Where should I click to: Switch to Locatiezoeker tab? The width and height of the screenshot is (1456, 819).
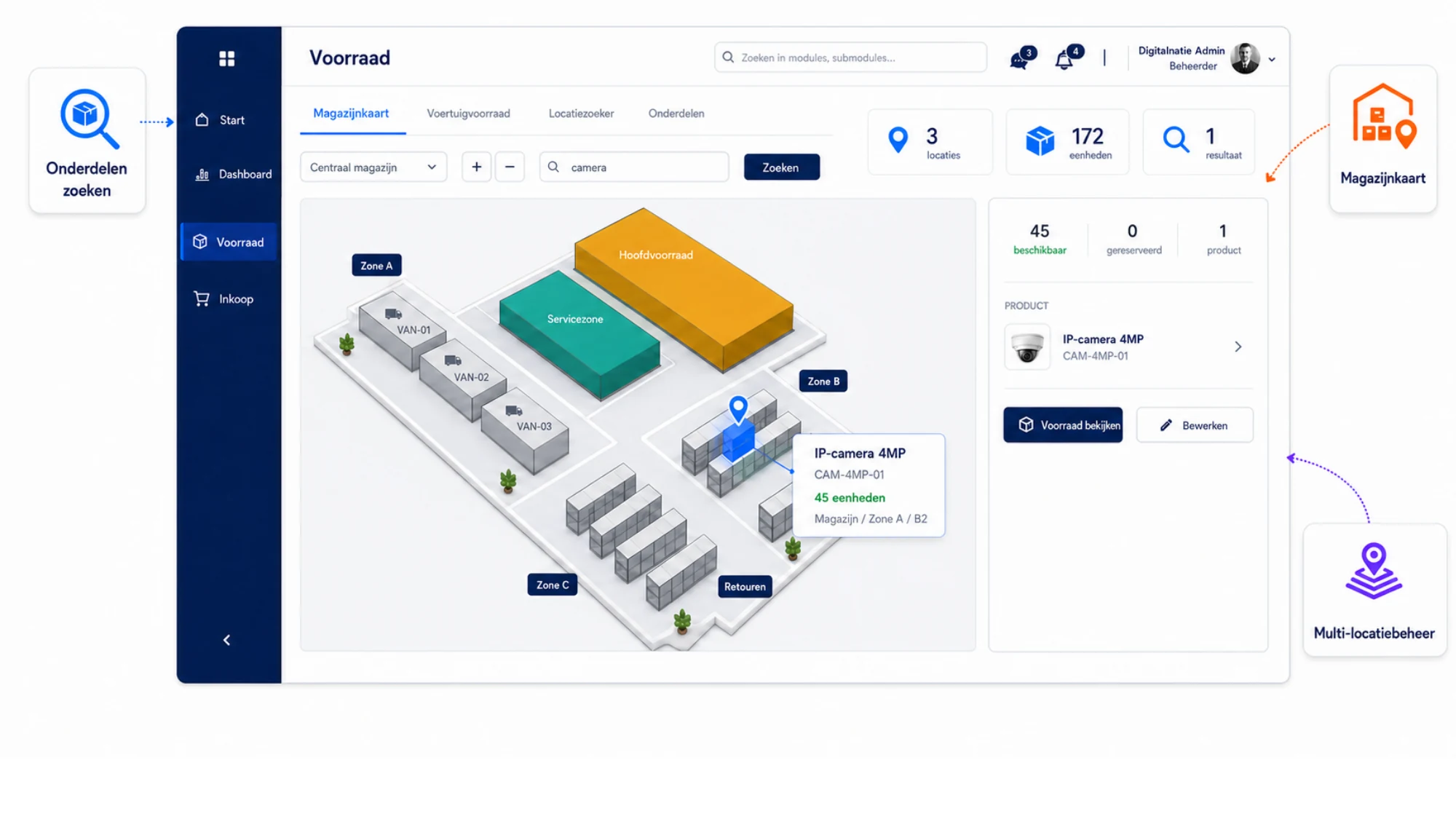581,114
